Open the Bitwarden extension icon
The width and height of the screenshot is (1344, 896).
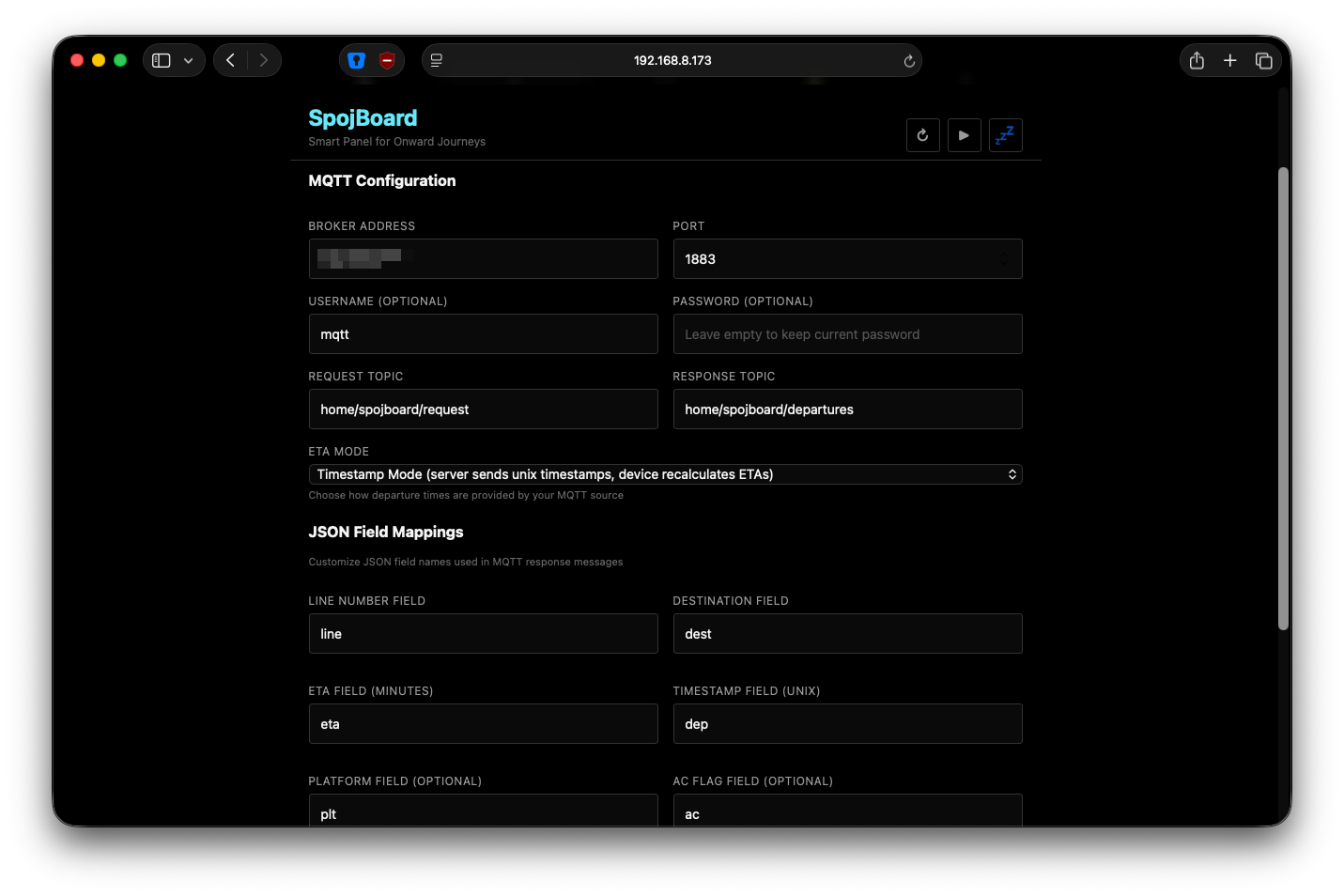pos(356,60)
